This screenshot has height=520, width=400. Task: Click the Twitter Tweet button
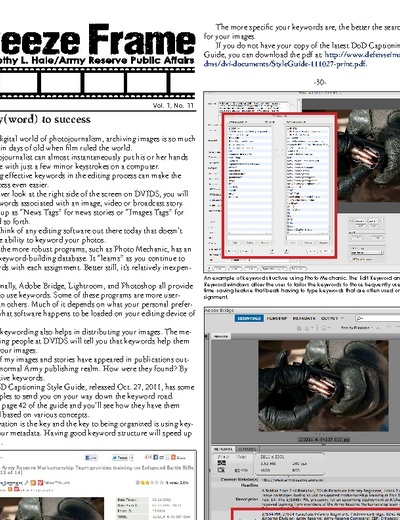click(x=120, y=458)
